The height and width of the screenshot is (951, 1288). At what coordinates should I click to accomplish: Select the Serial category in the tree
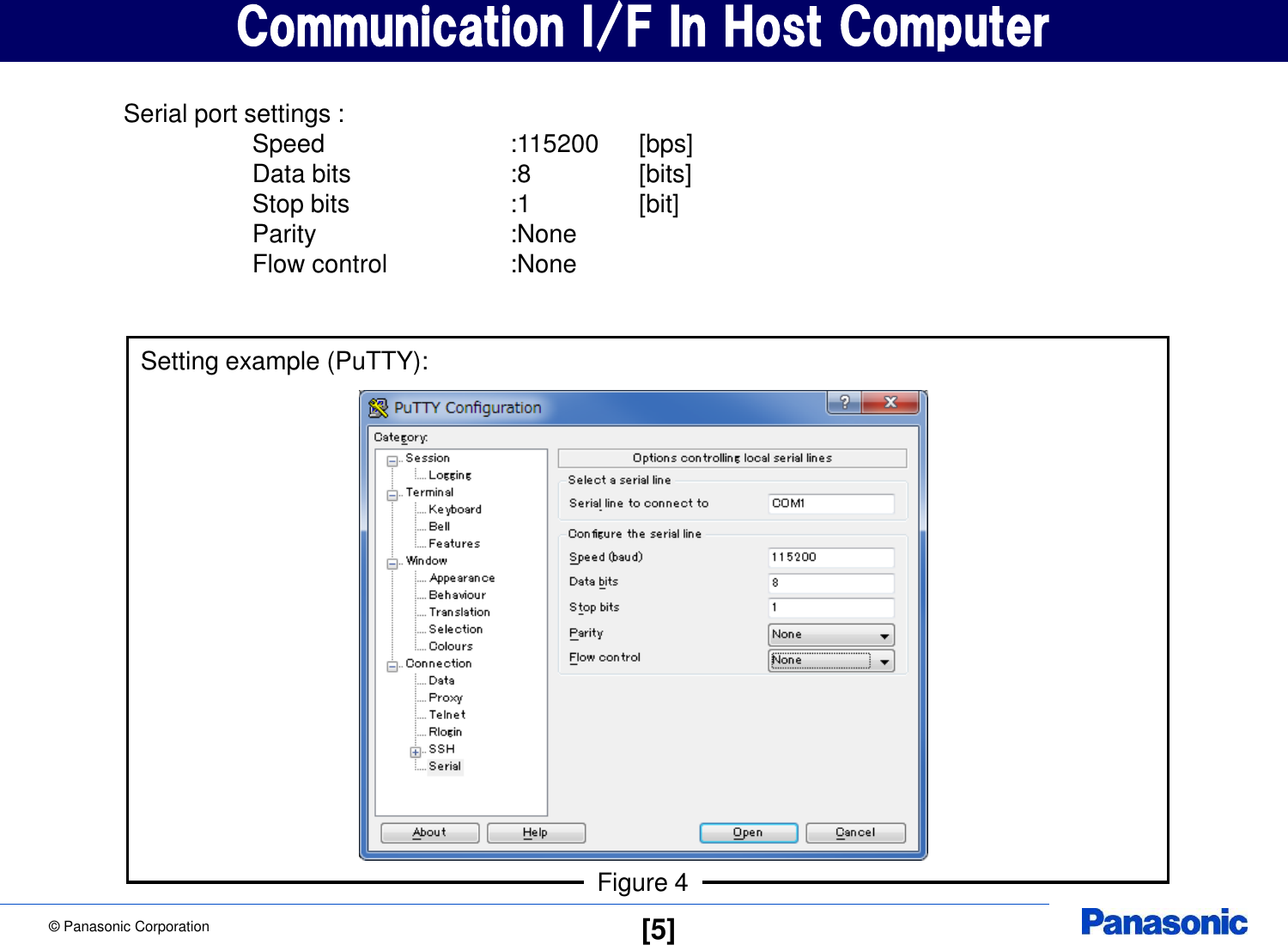click(445, 765)
